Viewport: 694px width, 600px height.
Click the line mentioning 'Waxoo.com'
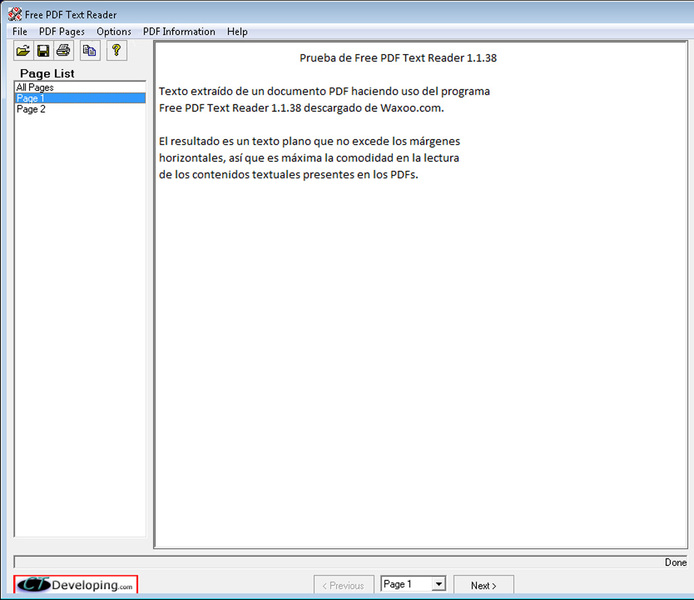[301, 108]
